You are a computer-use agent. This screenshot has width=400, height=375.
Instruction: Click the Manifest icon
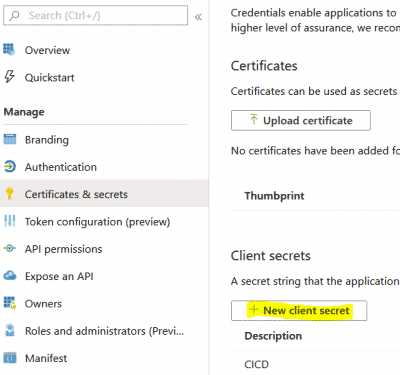10,358
